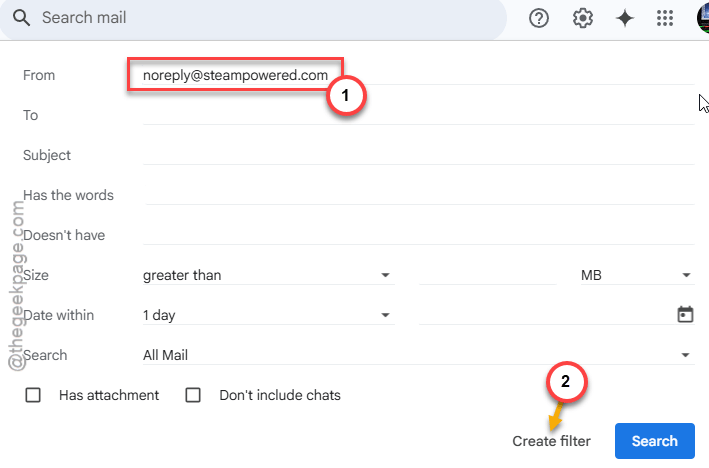This screenshot has width=709, height=468.
Task: Open the account profile avatar
Action: click(703, 18)
